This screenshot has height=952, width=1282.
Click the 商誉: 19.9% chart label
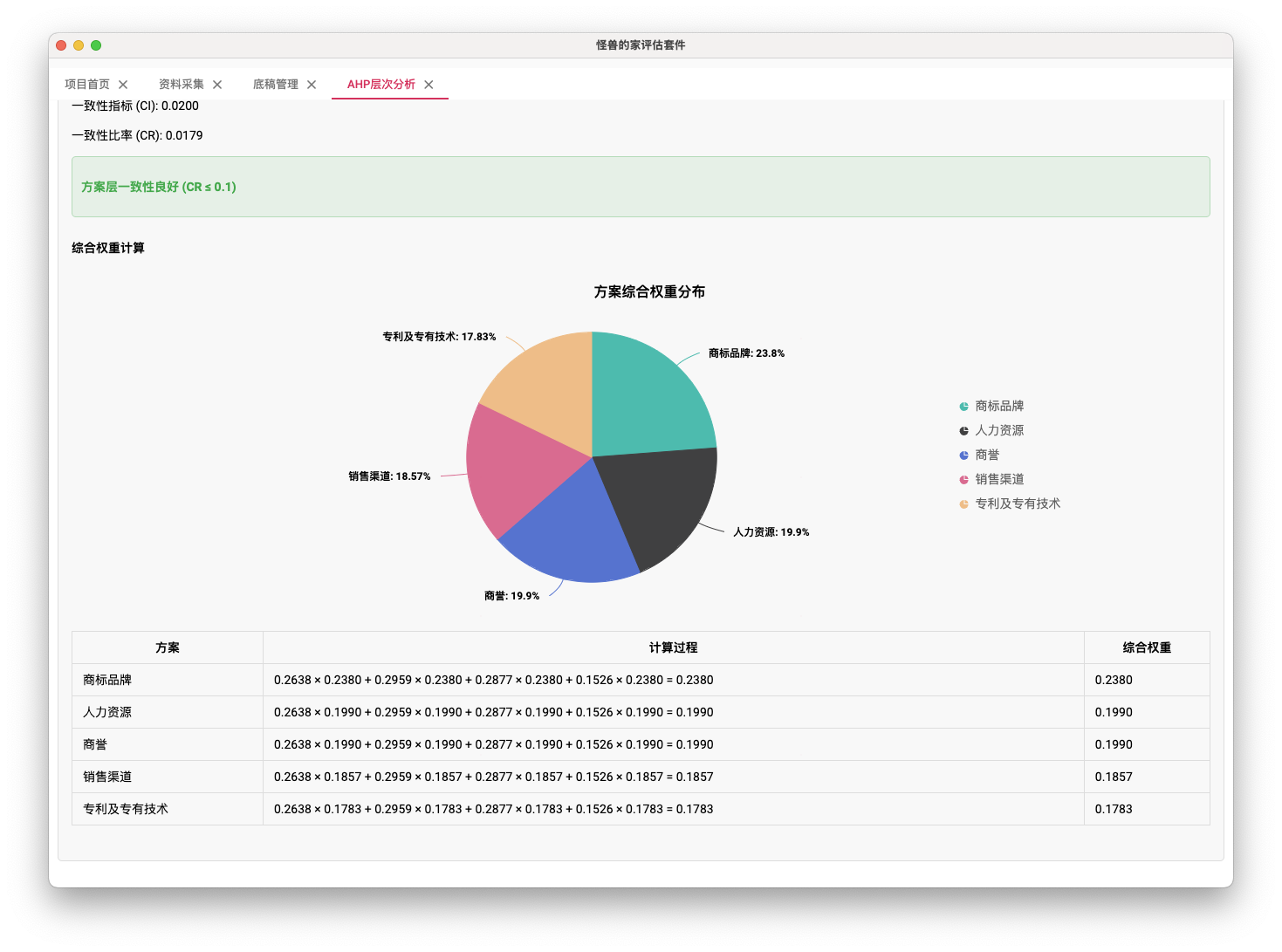pyautogui.click(x=511, y=596)
